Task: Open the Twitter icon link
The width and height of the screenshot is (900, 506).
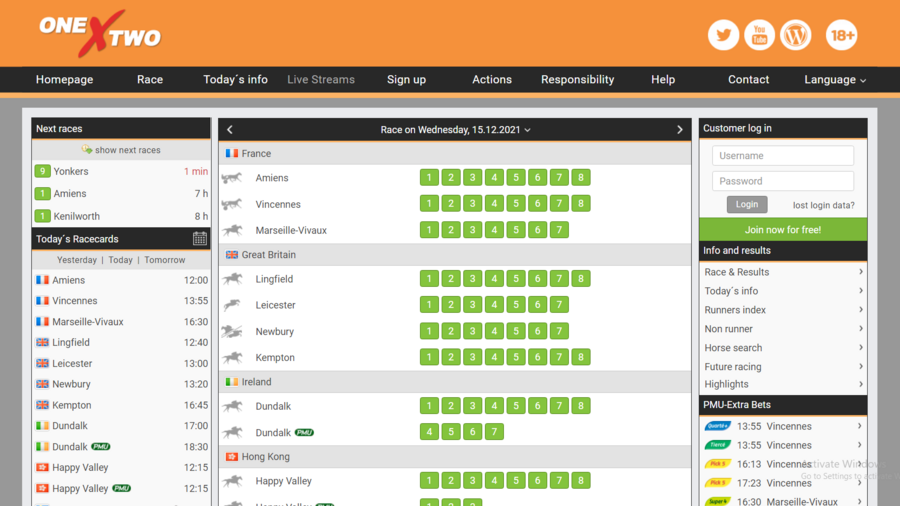Action: coord(723,35)
